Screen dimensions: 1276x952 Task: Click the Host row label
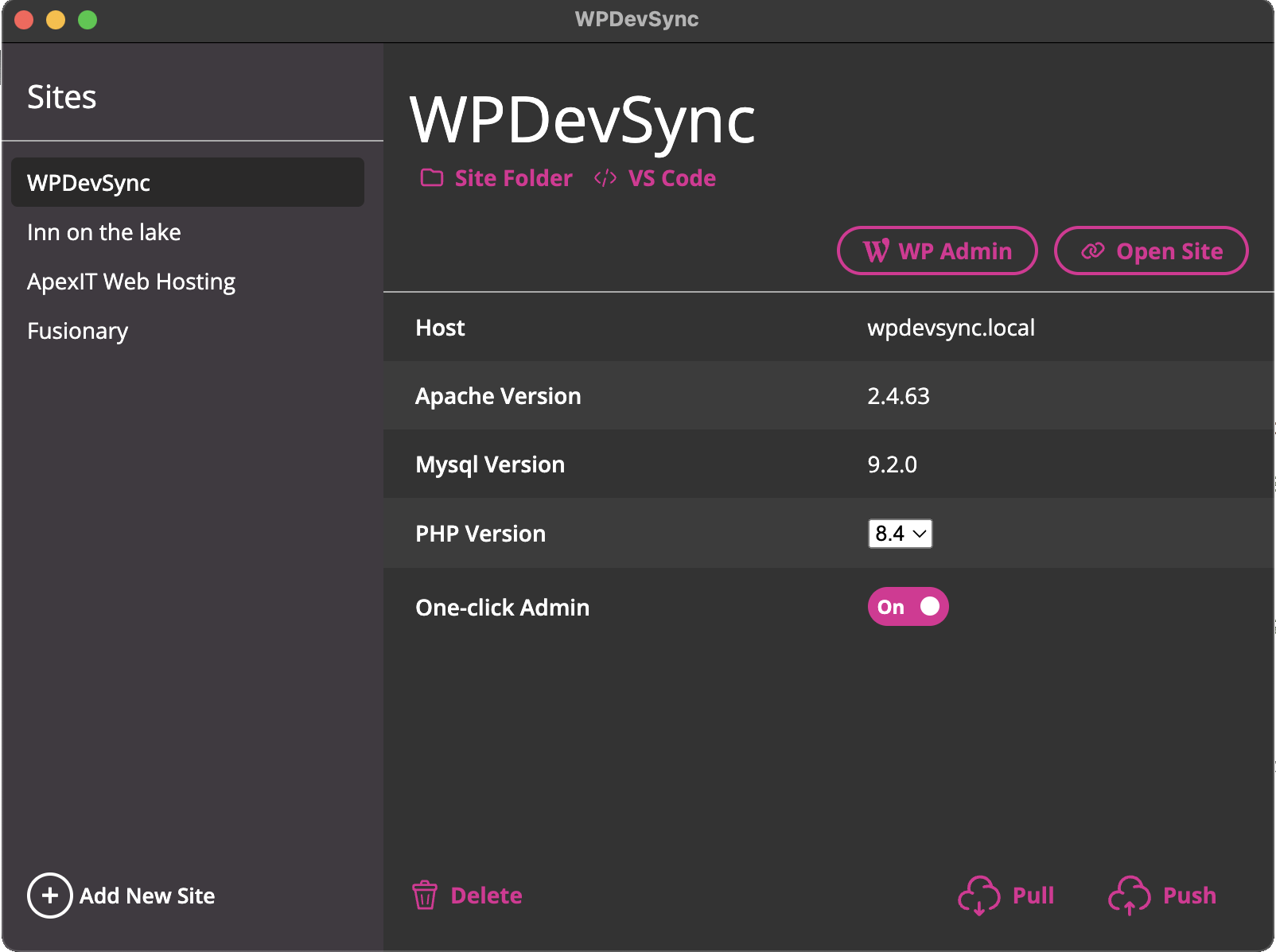coord(440,328)
